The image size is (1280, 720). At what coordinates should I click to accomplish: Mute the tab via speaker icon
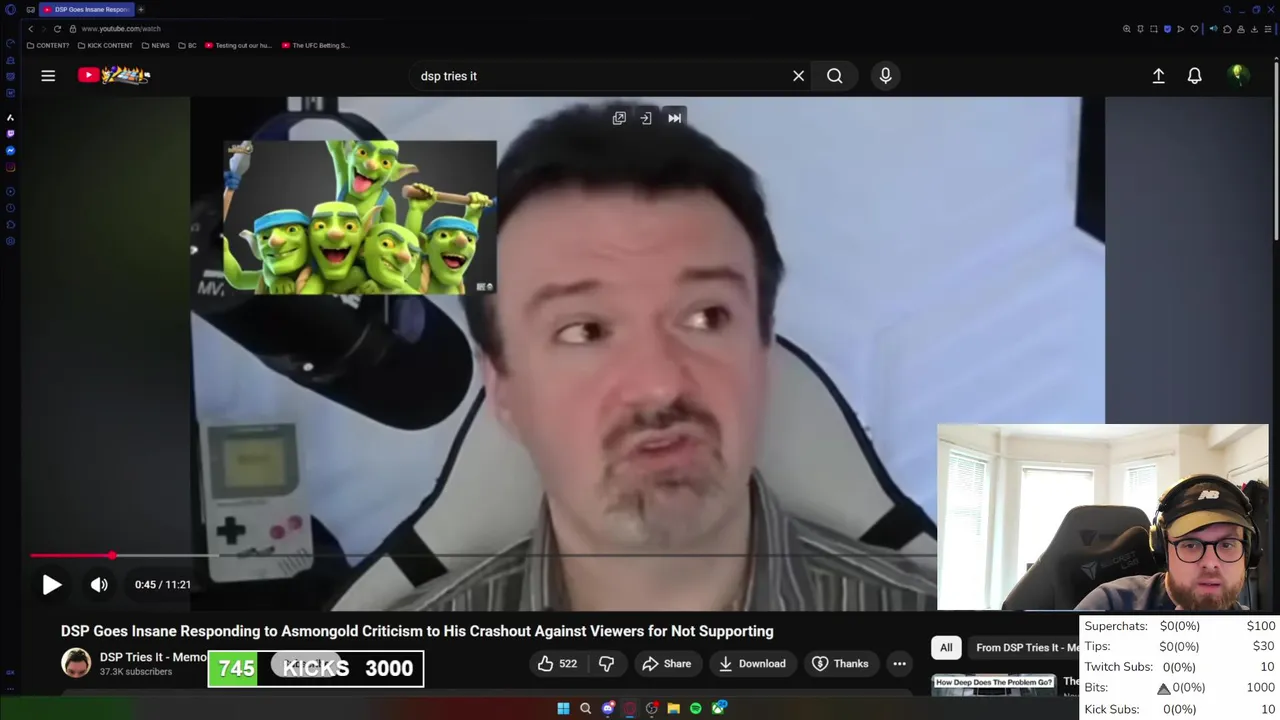point(1213,29)
